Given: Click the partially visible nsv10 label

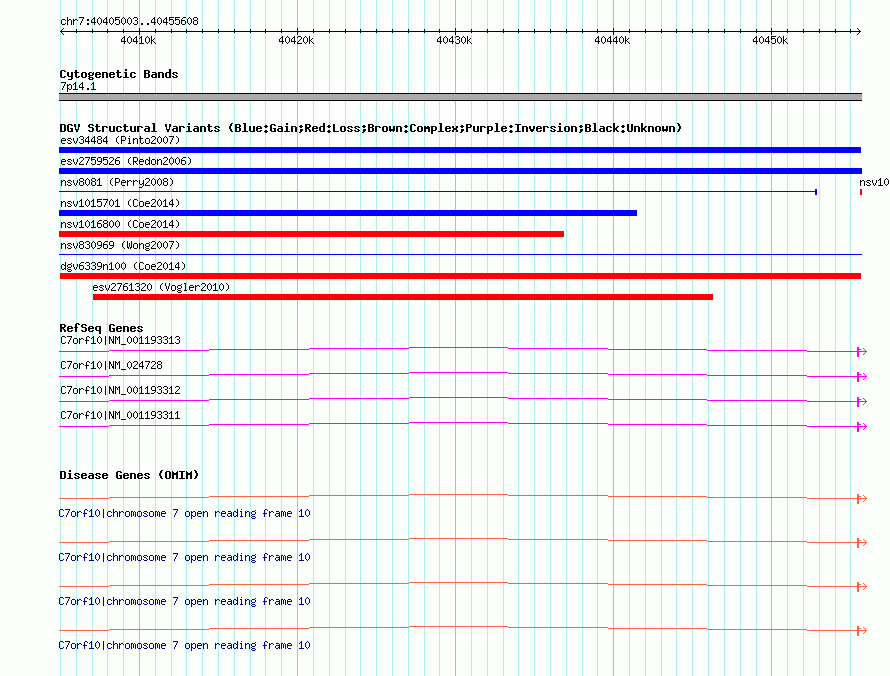Looking at the screenshot, I should tap(874, 182).
